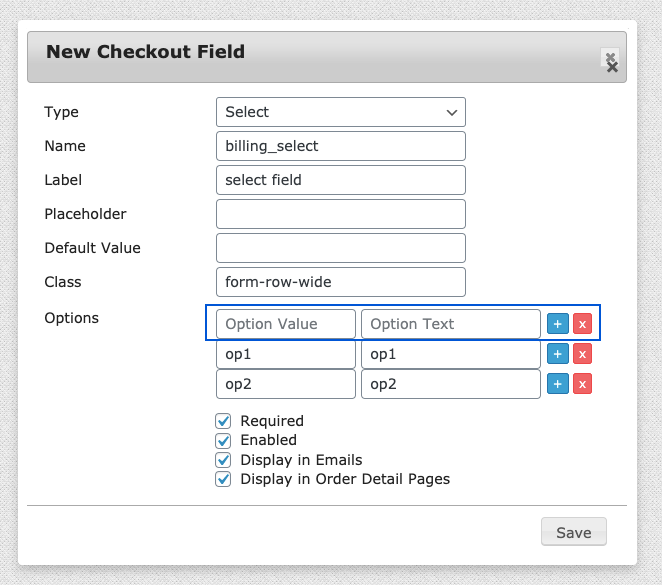Disable Display in Emails checkbox
Screen dimensions: 662x585
point(223,460)
